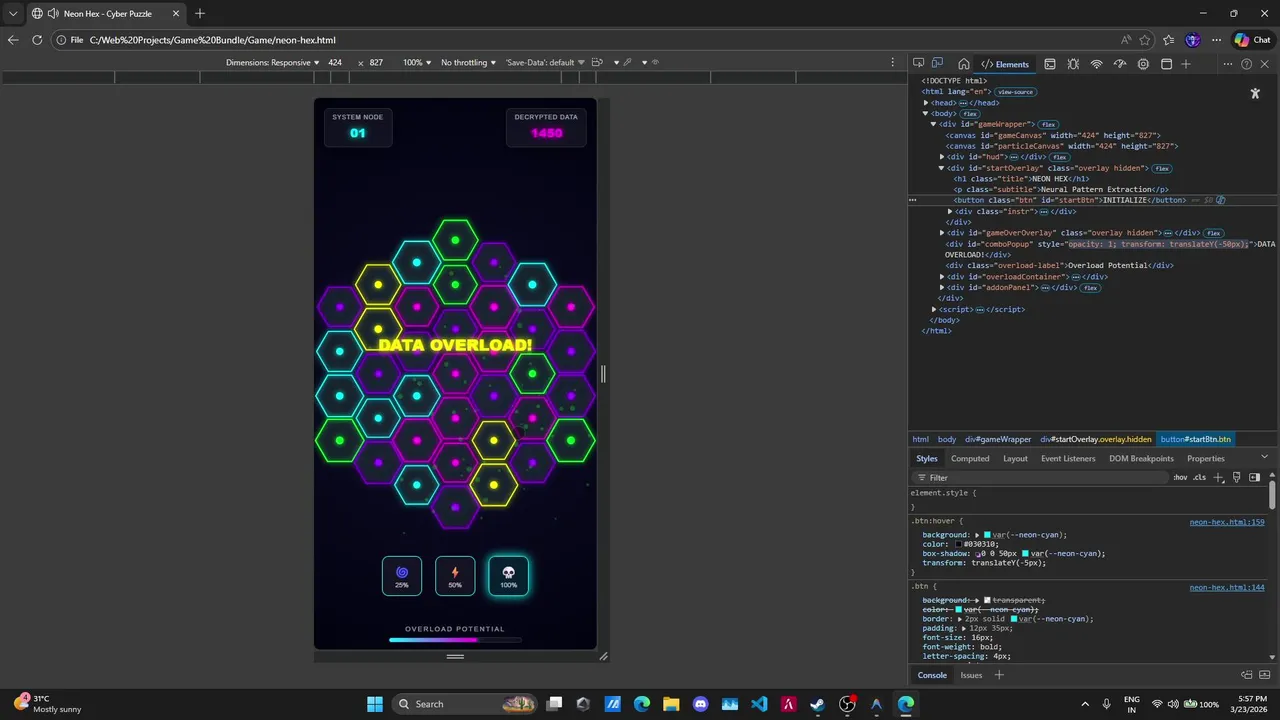
Task: Open File Explorer from taskbar
Action: coord(671,704)
